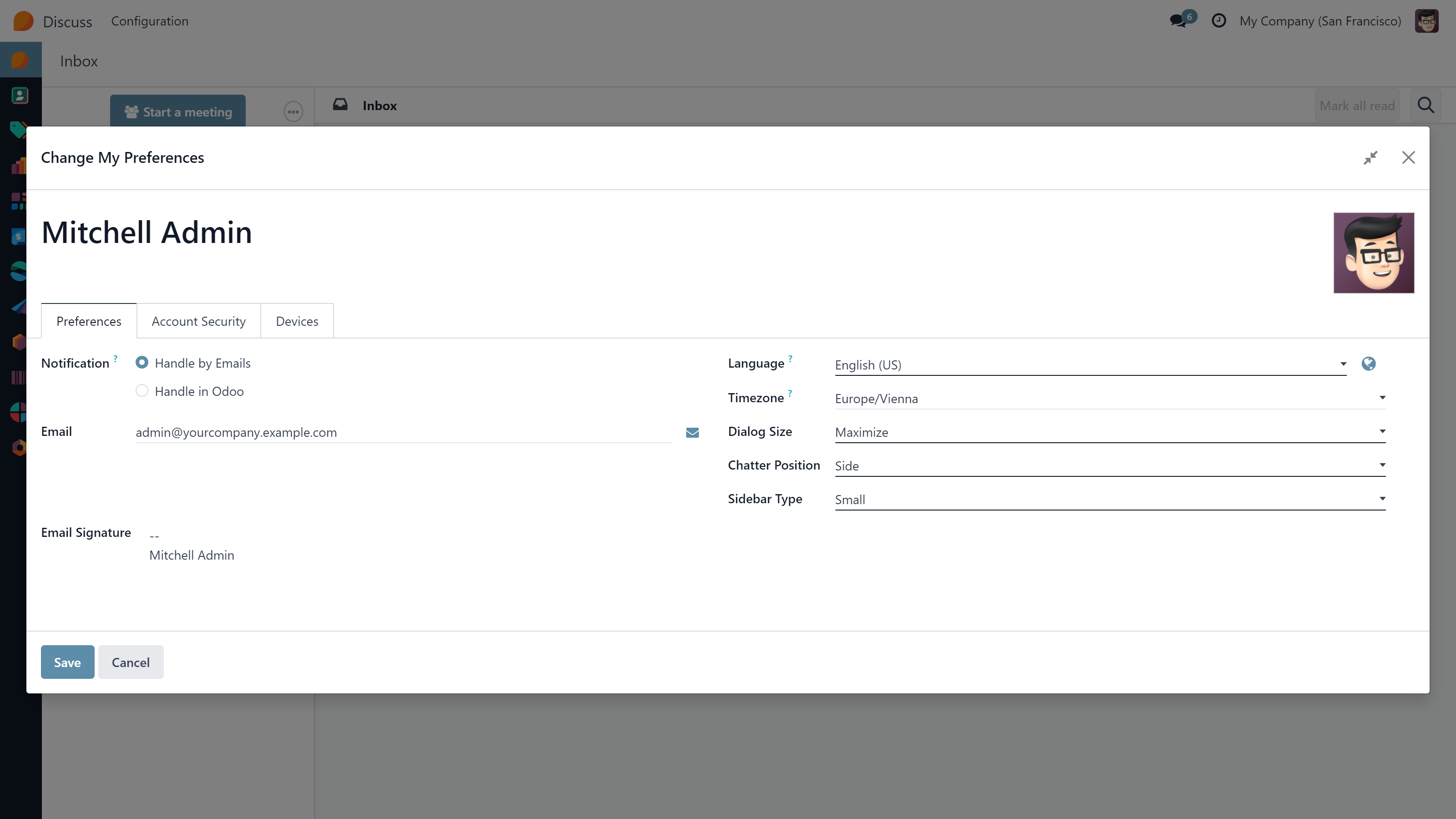1456x819 pixels.
Task: Click the Inbox breadcrumb title
Action: pos(79,61)
